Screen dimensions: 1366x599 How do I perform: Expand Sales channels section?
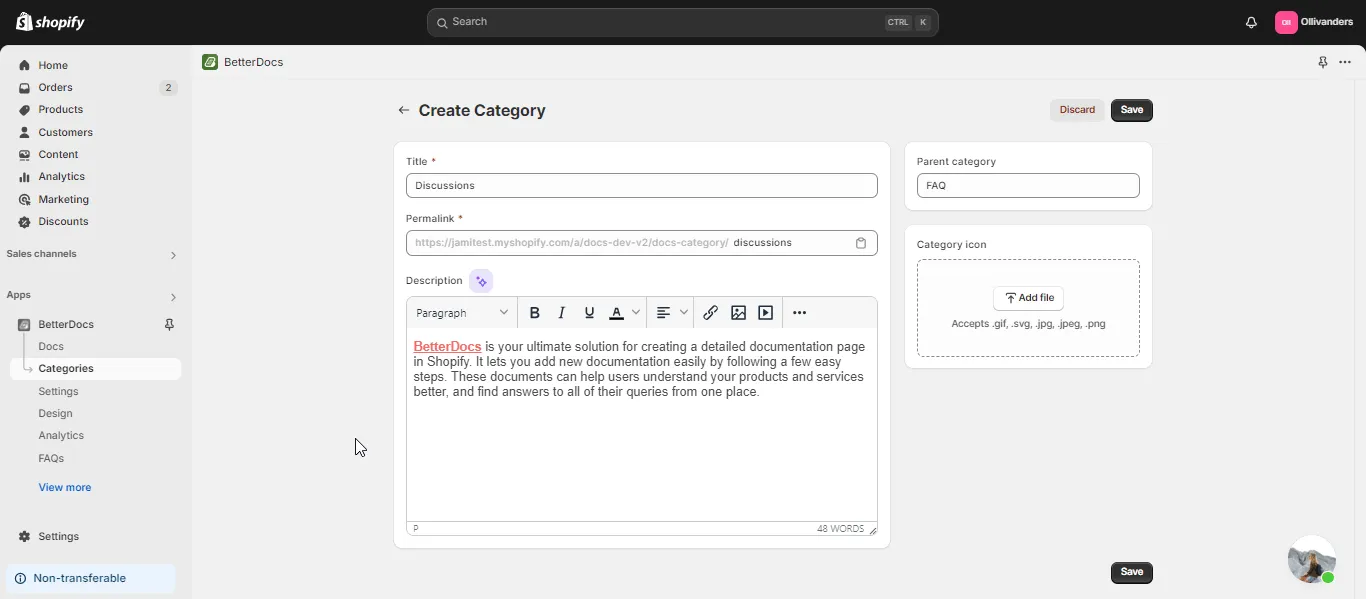pyautogui.click(x=173, y=255)
